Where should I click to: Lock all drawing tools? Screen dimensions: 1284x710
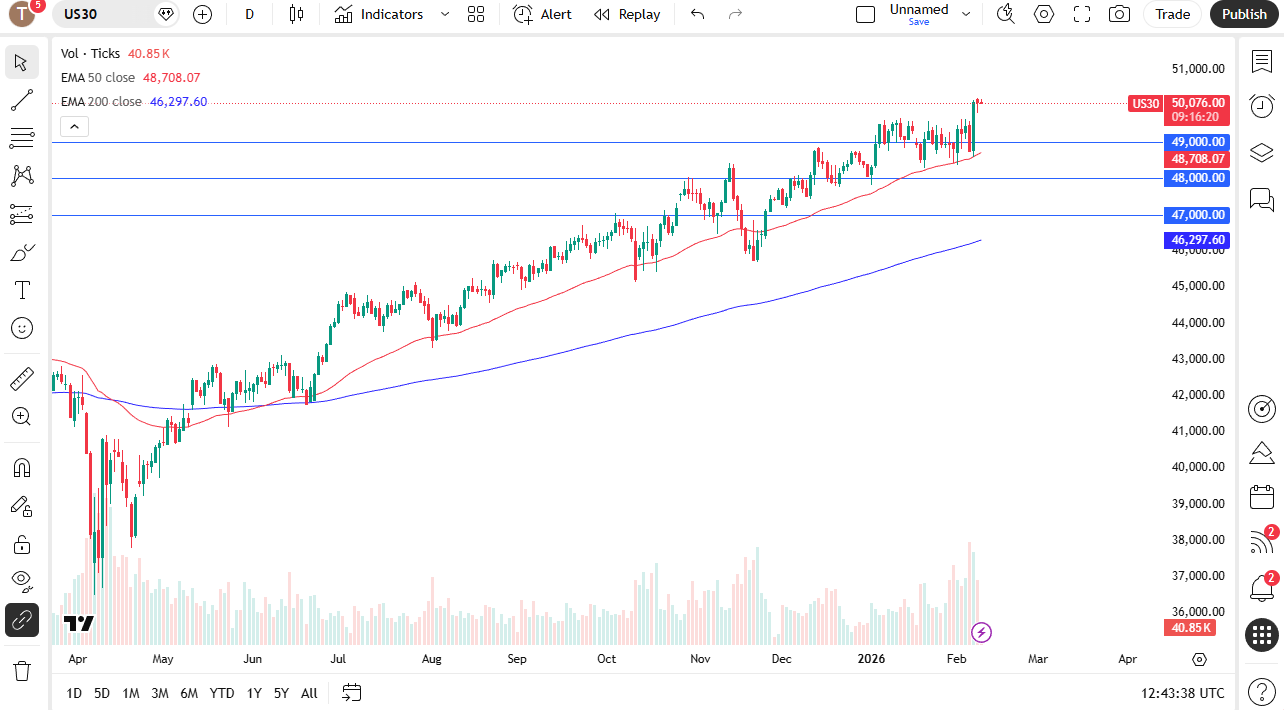[x=22, y=544]
